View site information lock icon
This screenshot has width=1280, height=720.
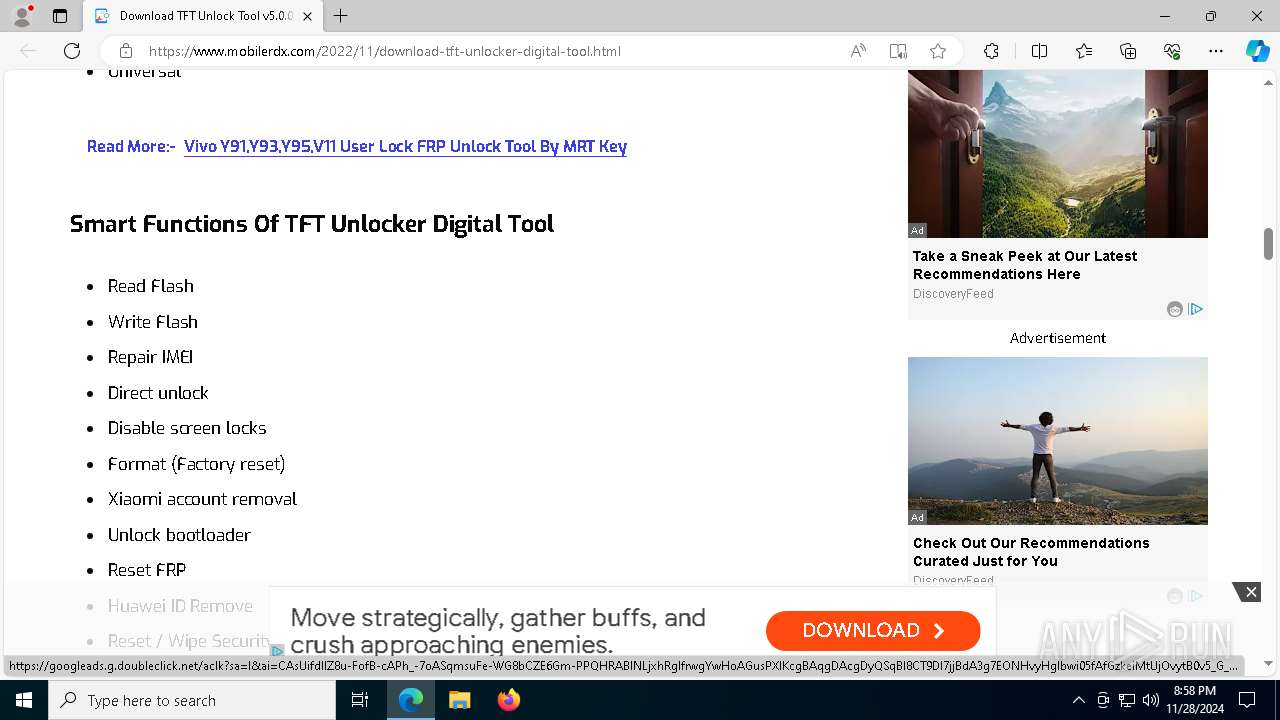(x=126, y=51)
